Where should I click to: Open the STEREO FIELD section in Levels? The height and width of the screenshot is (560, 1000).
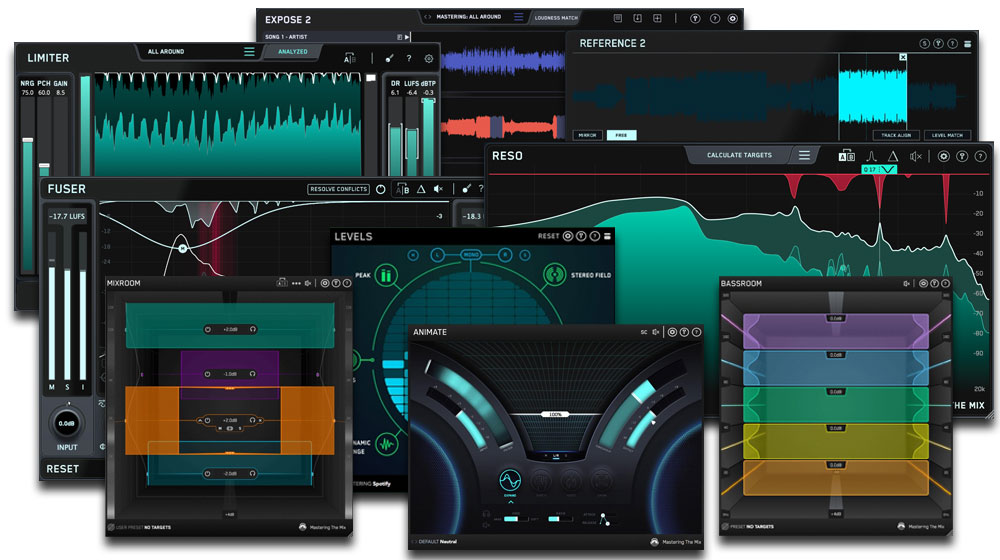pyautogui.click(x=555, y=276)
